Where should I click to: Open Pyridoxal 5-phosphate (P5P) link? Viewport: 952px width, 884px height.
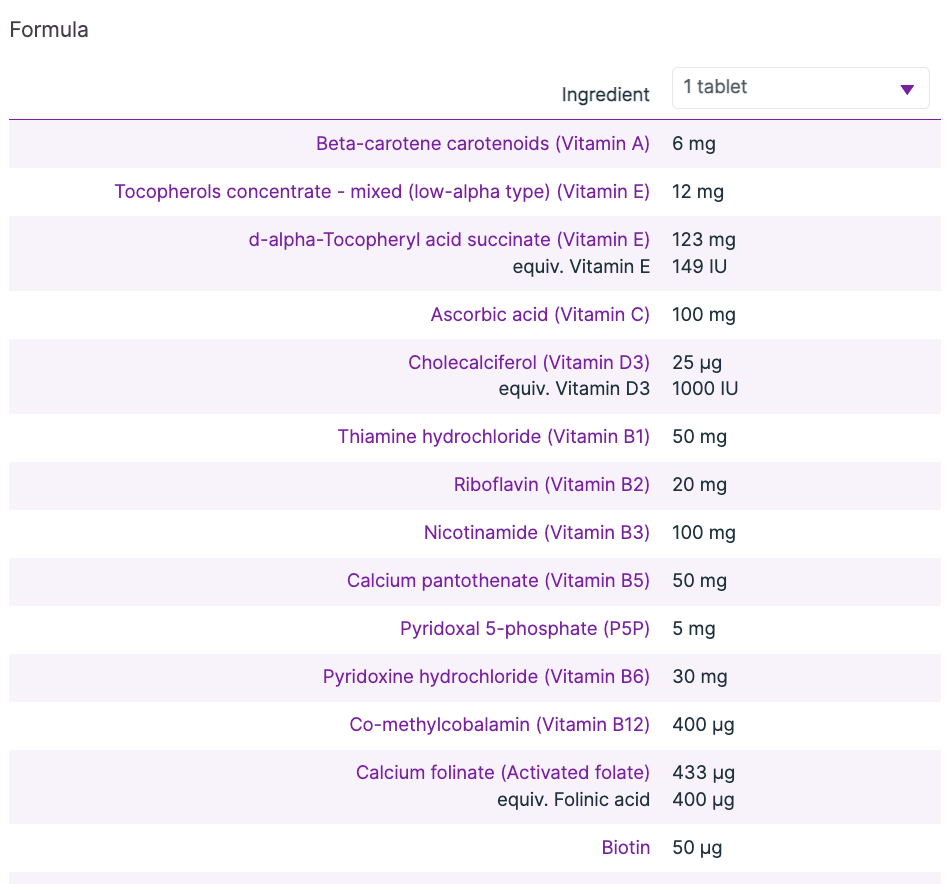pyautogui.click(x=524, y=629)
